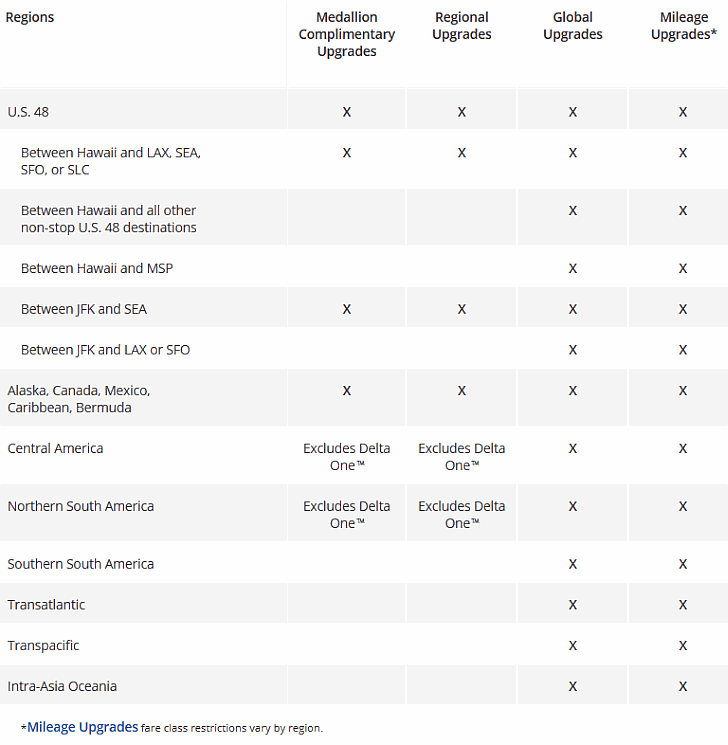Image resolution: width=728 pixels, height=745 pixels.
Task: Select the Between JFK and SEA row label
Action: coord(84,309)
